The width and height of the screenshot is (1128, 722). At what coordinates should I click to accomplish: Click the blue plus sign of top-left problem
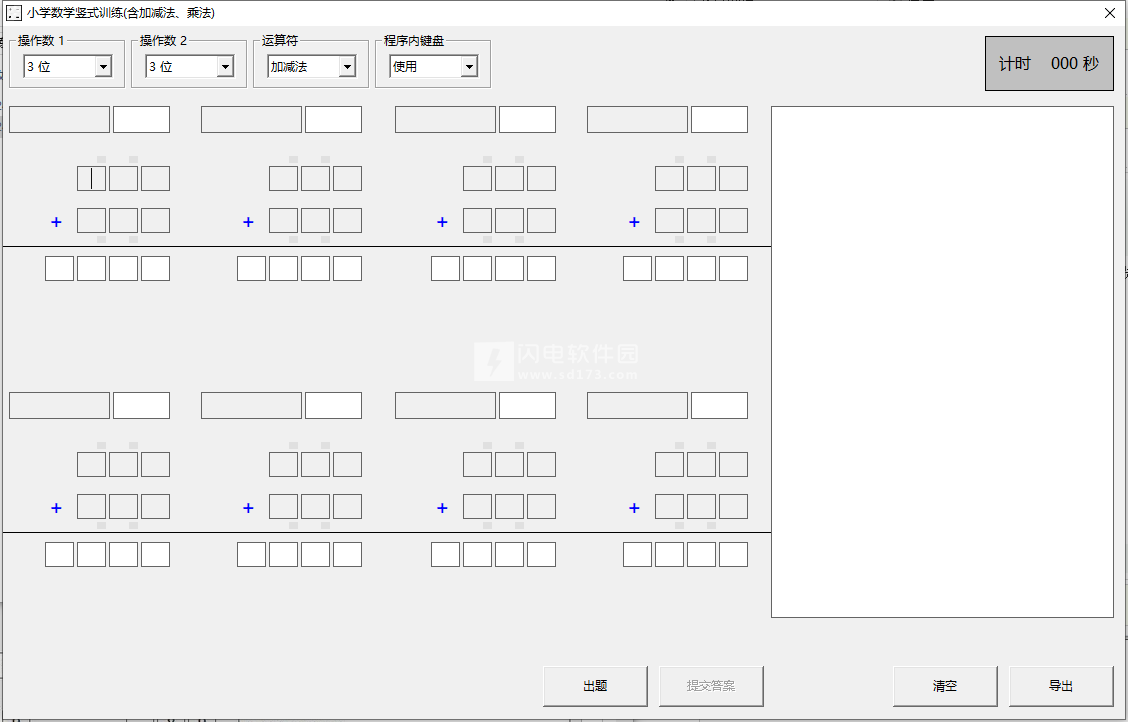56,222
